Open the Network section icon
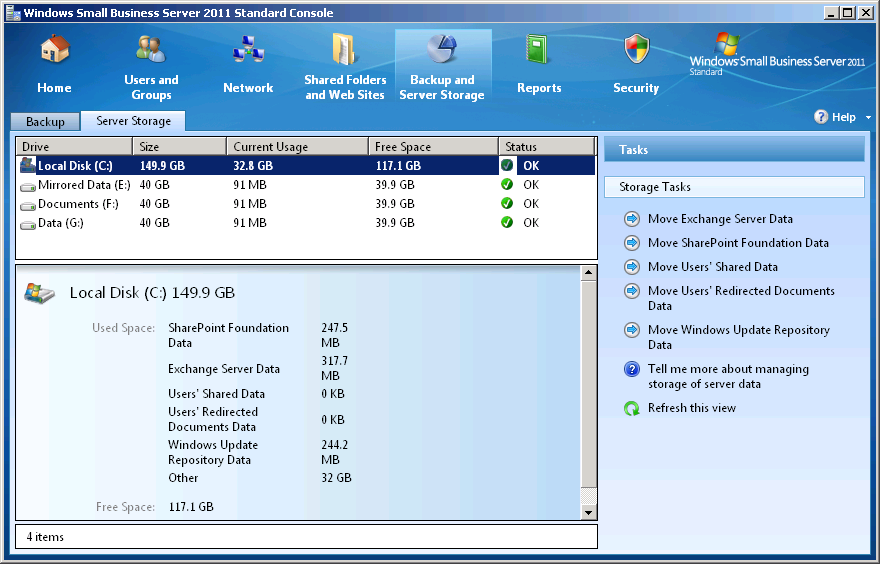The width and height of the screenshot is (880, 564). 248,49
